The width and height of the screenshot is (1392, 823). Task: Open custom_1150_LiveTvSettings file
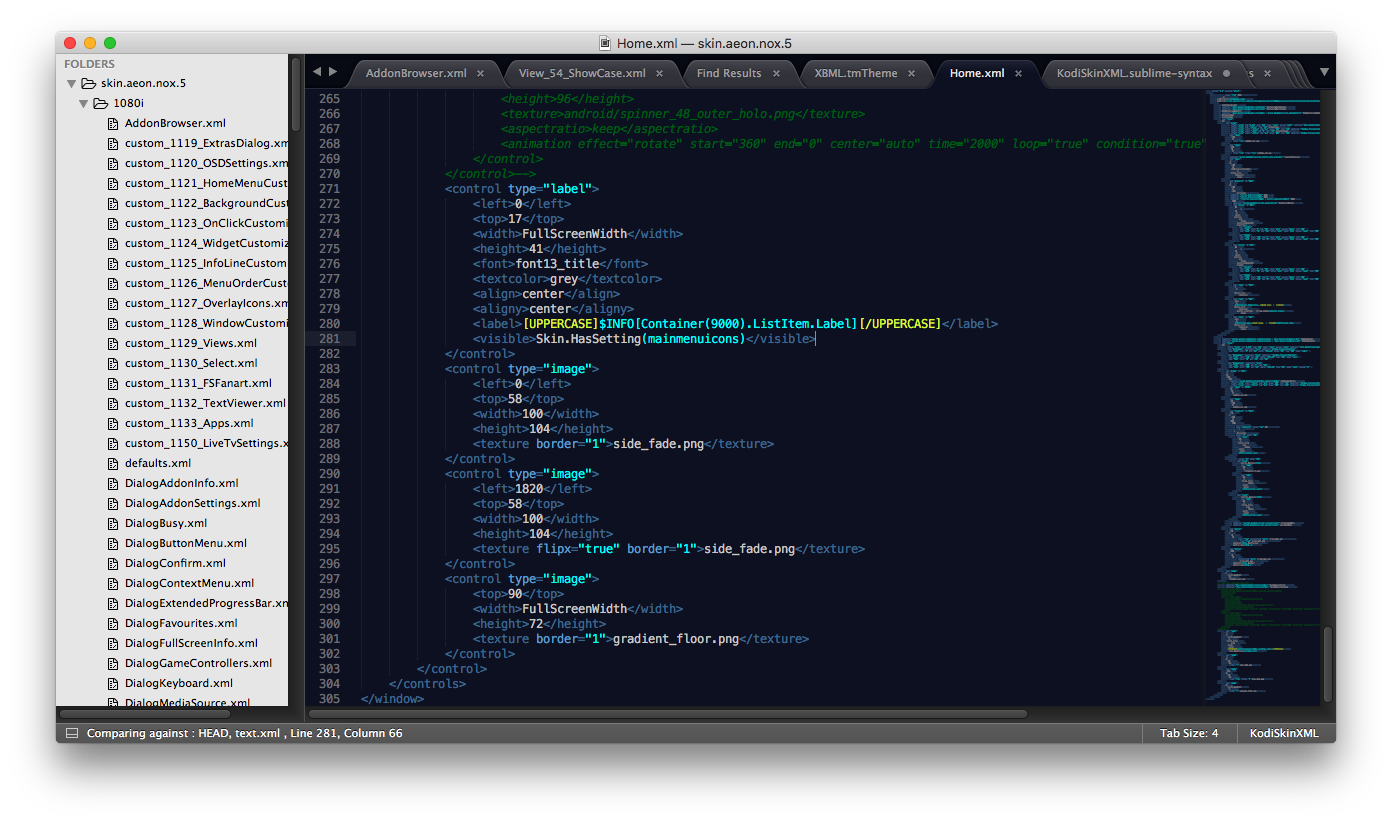[x=206, y=443]
